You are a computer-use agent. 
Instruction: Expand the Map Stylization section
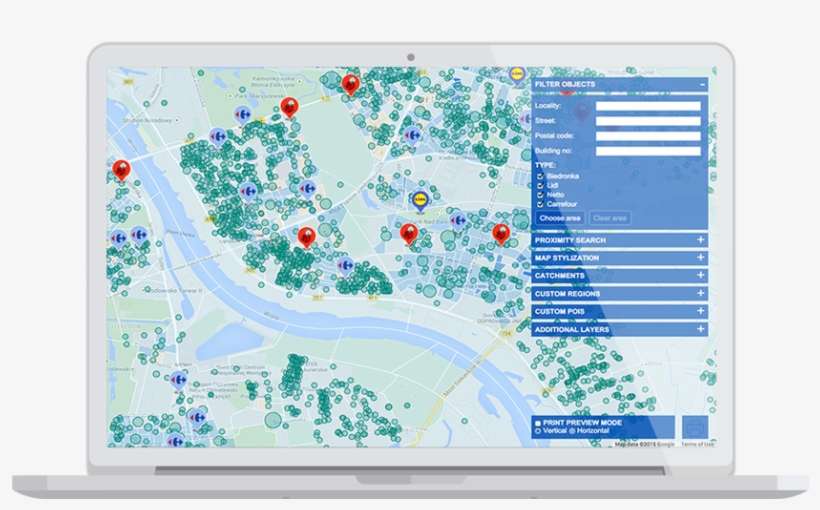[x=700, y=257]
